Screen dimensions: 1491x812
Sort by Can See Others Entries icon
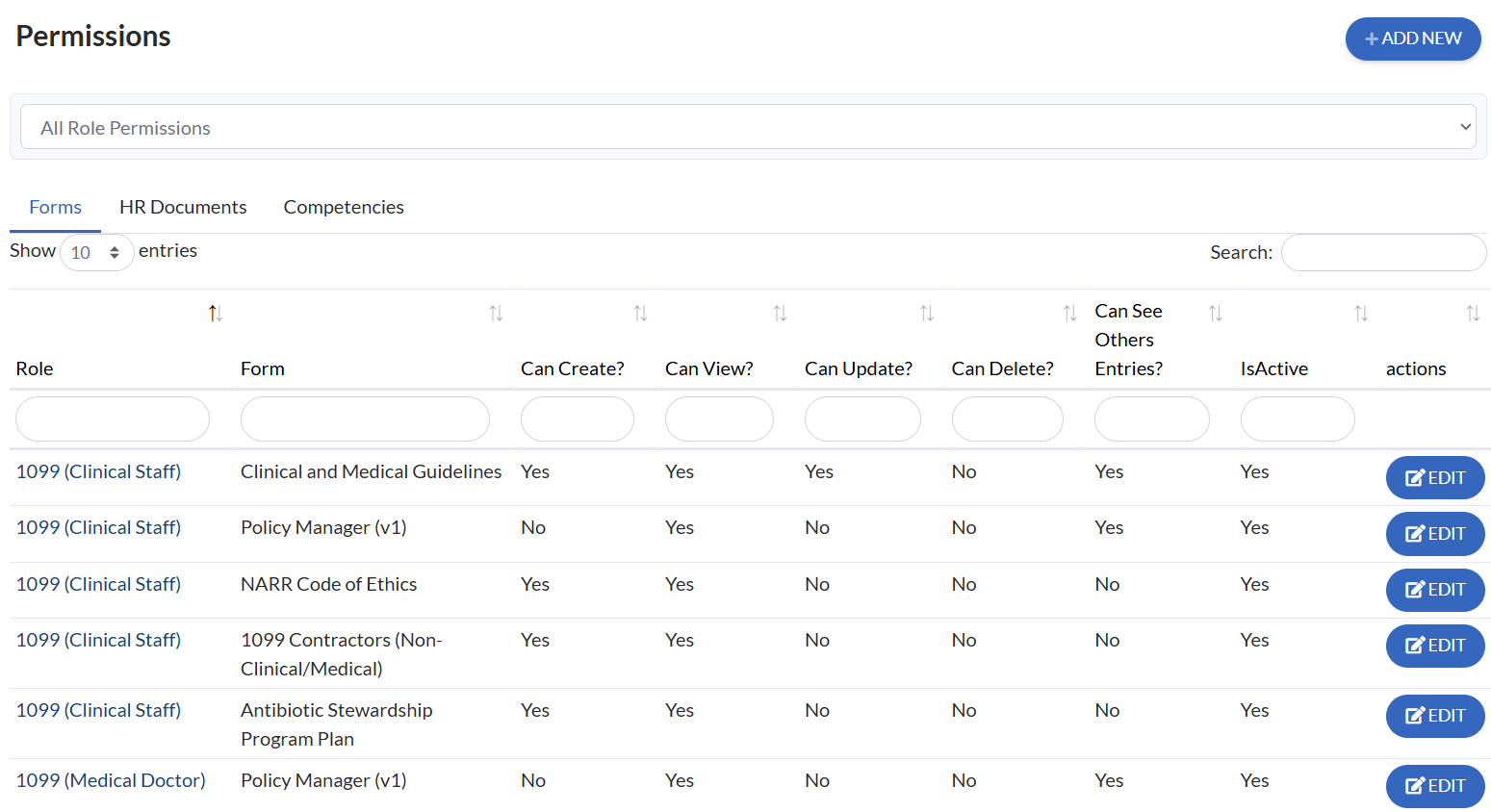coord(1216,314)
